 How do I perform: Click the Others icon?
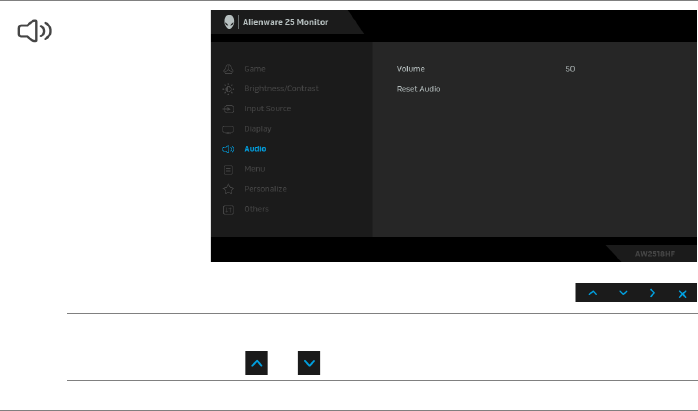[x=228, y=210]
